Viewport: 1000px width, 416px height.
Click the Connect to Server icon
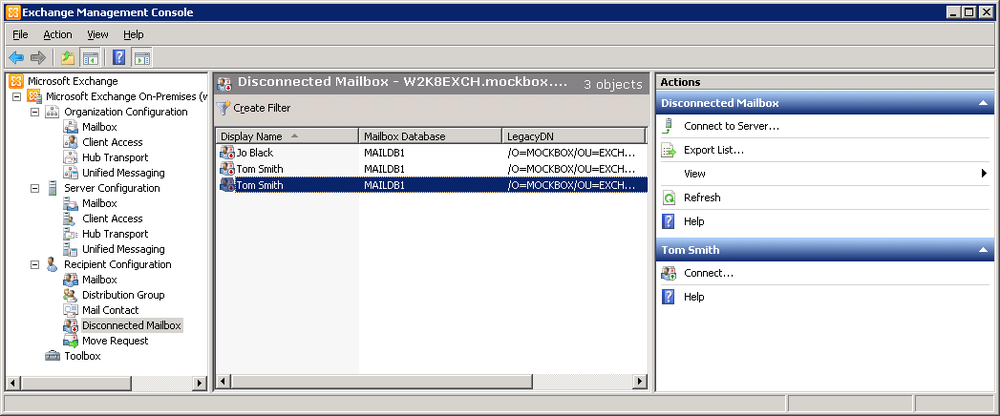coord(668,126)
